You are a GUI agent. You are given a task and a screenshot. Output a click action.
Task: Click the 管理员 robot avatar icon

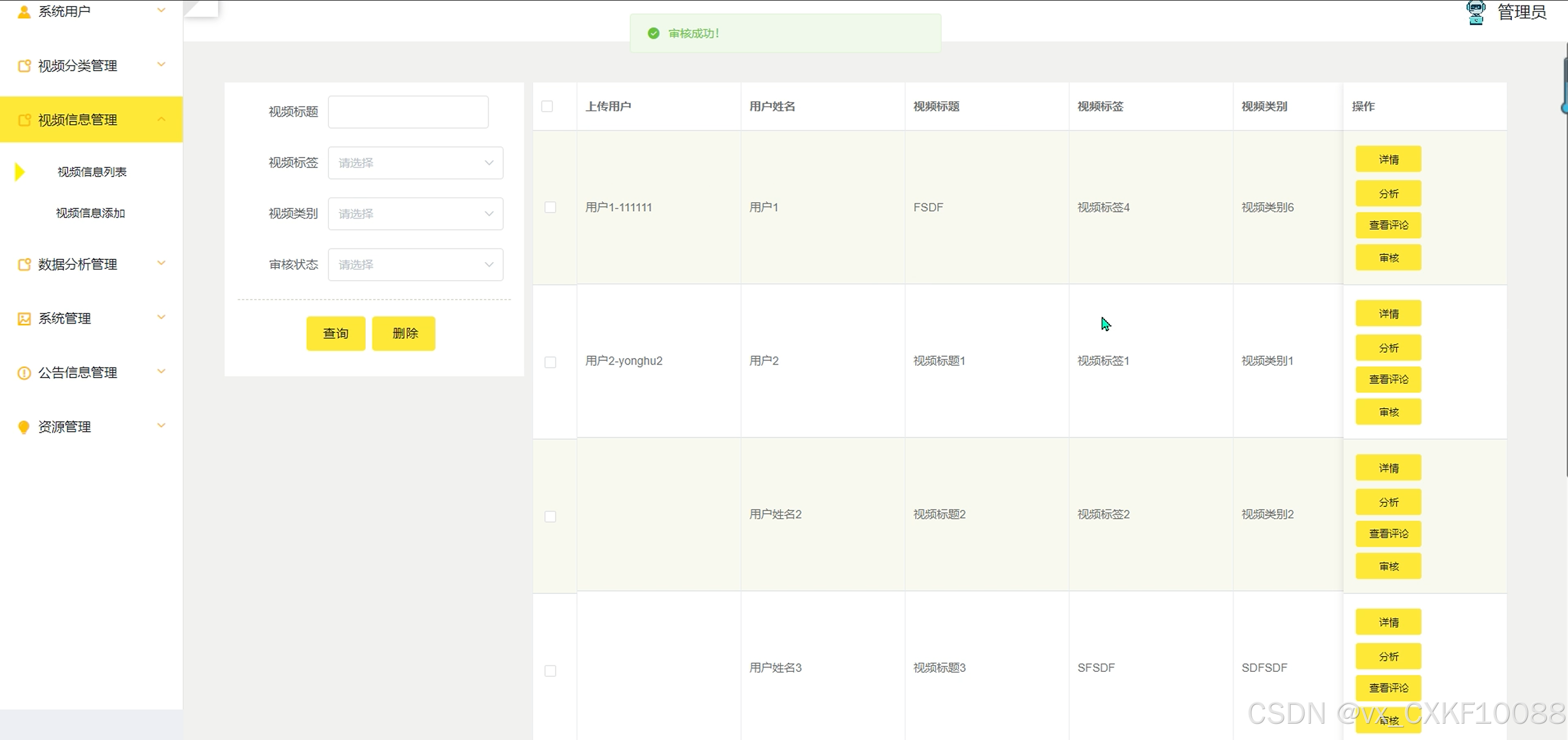(x=1476, y=12)
